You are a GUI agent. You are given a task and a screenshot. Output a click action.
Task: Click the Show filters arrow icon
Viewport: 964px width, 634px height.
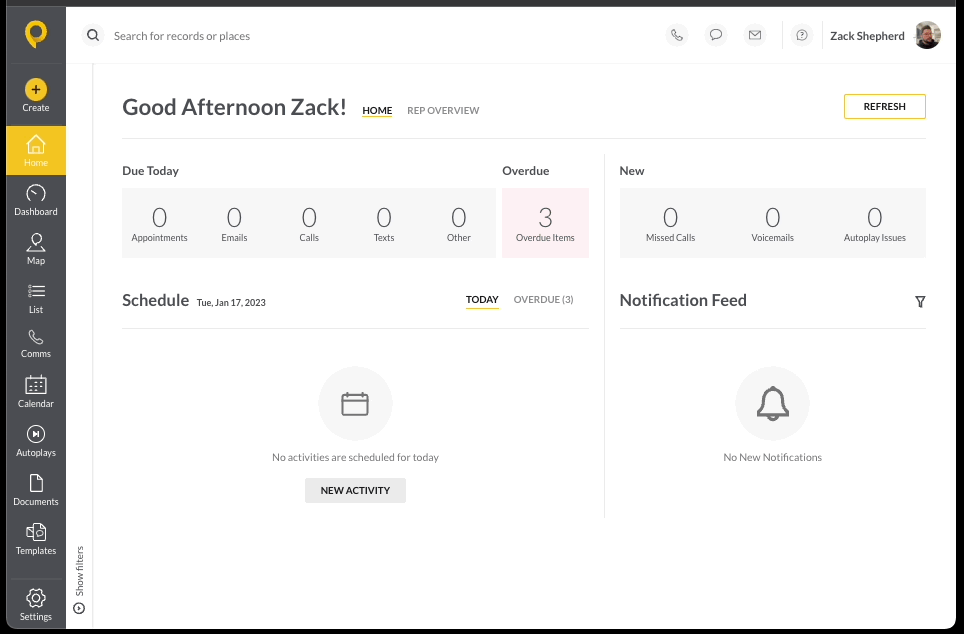[79, 608]
